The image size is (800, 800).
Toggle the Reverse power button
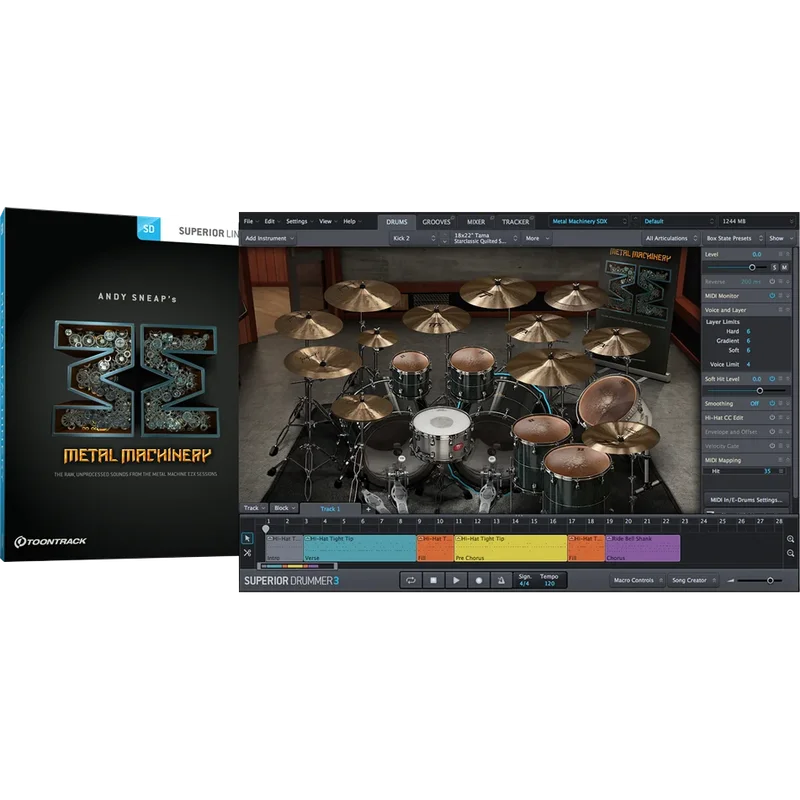[772, 282]
